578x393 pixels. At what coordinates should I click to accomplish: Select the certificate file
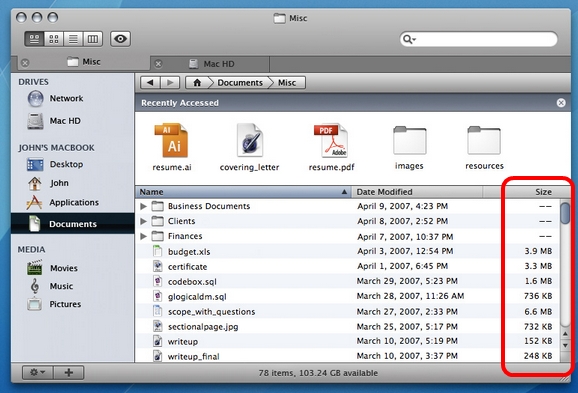[348, 266]
